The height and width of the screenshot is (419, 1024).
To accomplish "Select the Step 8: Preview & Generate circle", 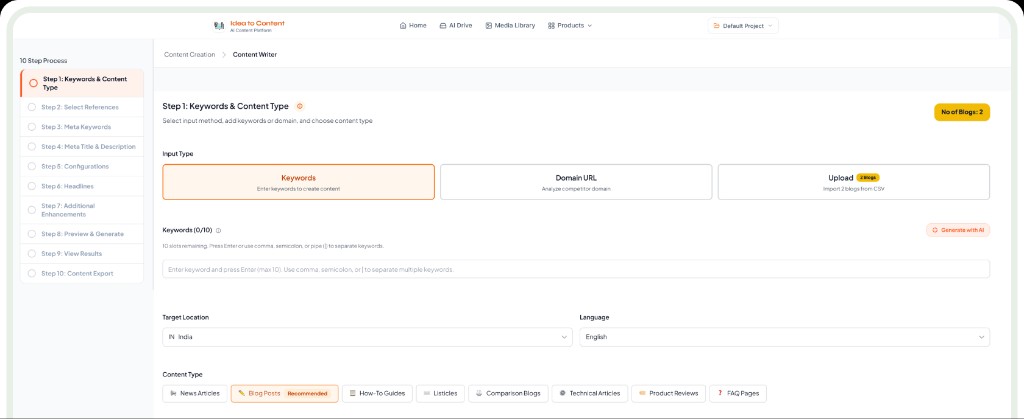I will (32, 234).
